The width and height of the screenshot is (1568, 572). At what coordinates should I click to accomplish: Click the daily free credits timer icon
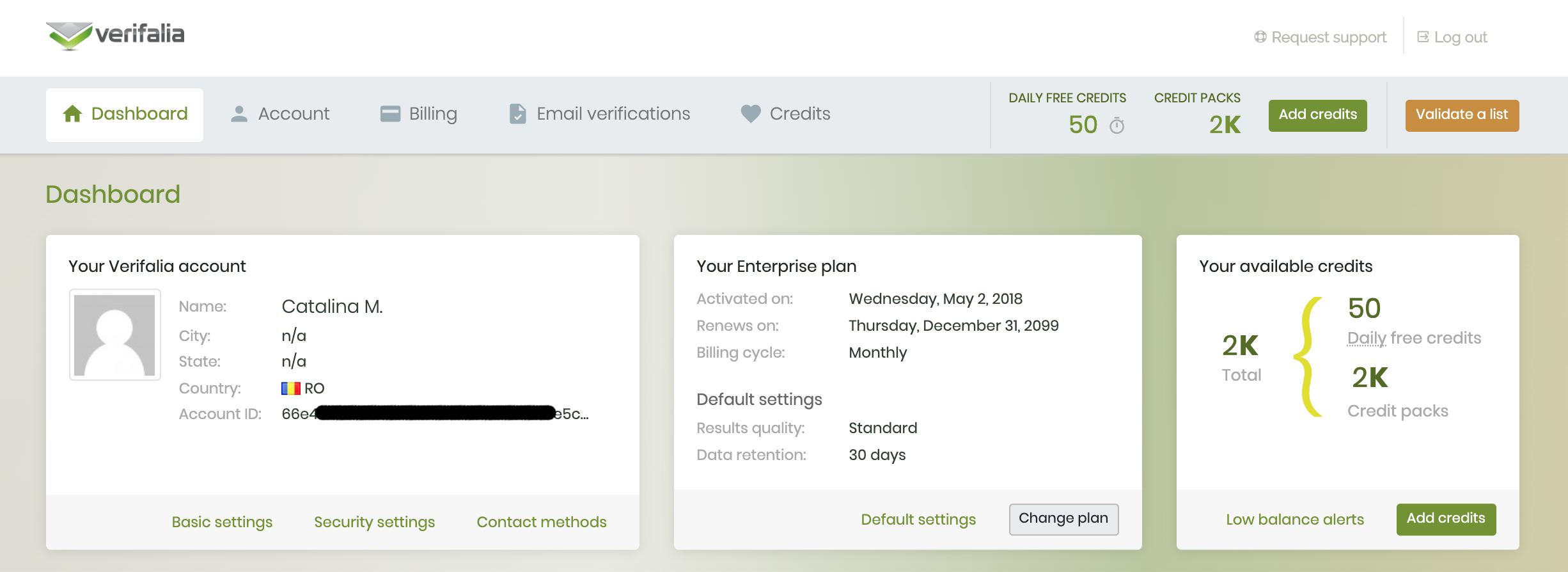click(1117, 125)
